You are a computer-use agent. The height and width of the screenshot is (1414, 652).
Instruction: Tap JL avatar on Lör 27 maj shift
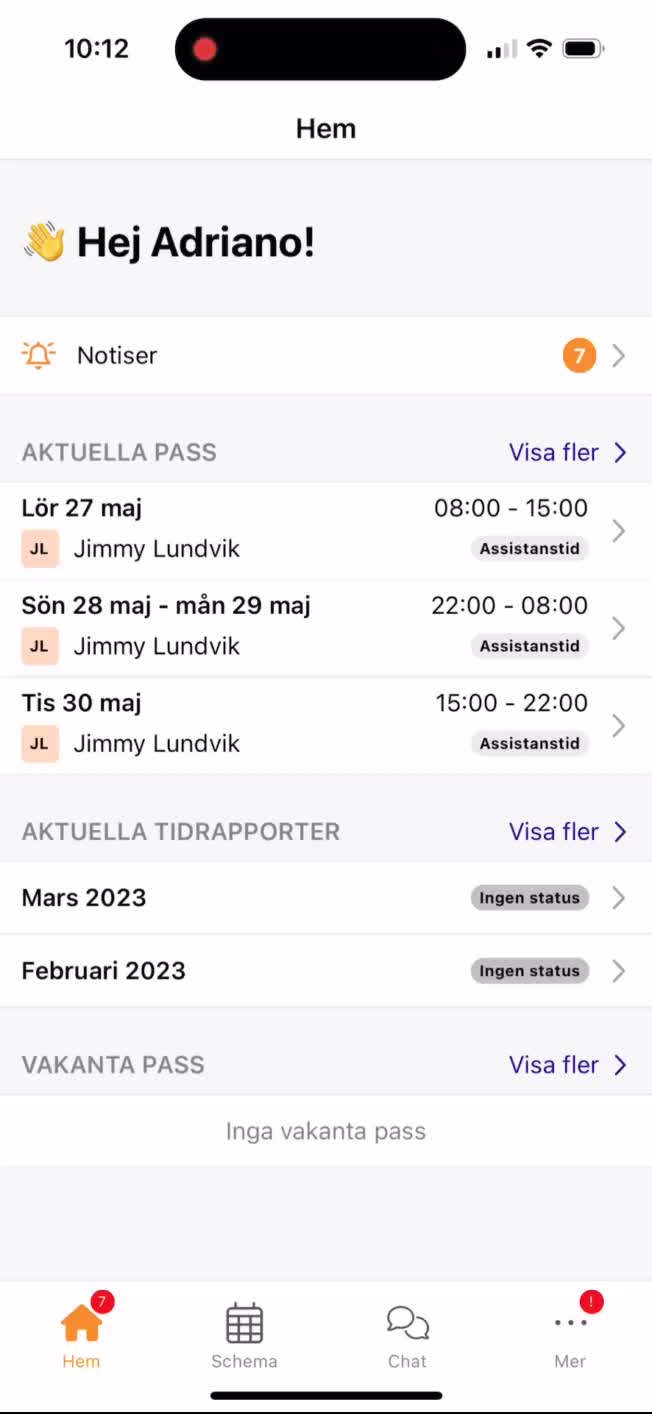coord(40,549)
